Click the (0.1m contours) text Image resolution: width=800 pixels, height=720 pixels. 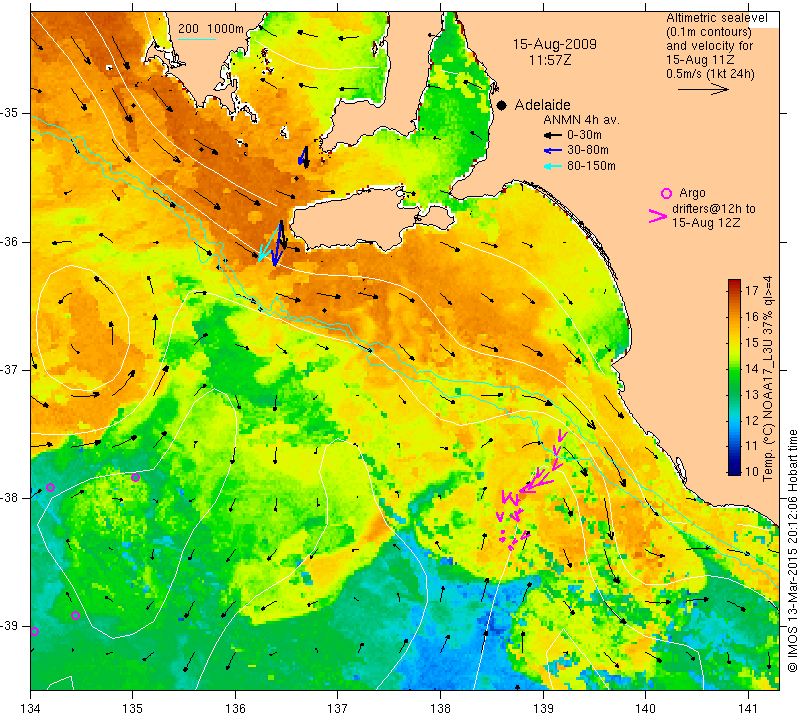[x=709, y=32]
